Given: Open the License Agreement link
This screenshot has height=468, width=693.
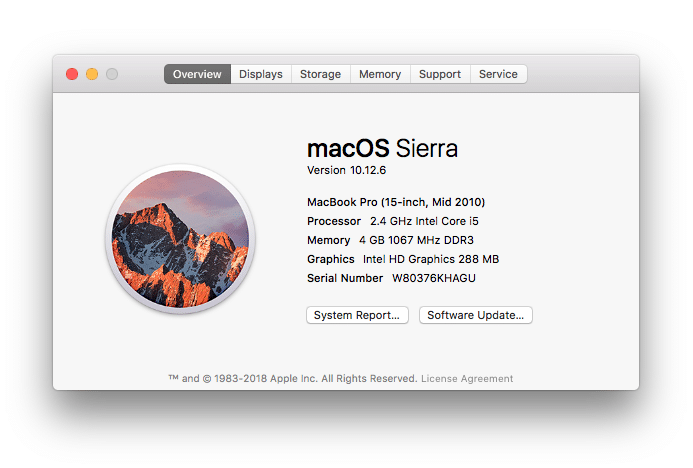Looking at the screenshot, I should pyautogui.click(x=467, y=379).
